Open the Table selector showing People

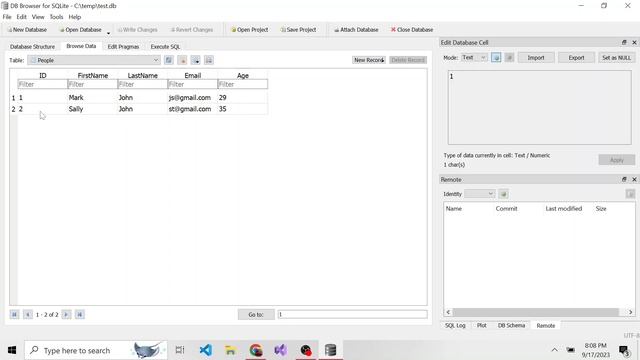[94, 60]
